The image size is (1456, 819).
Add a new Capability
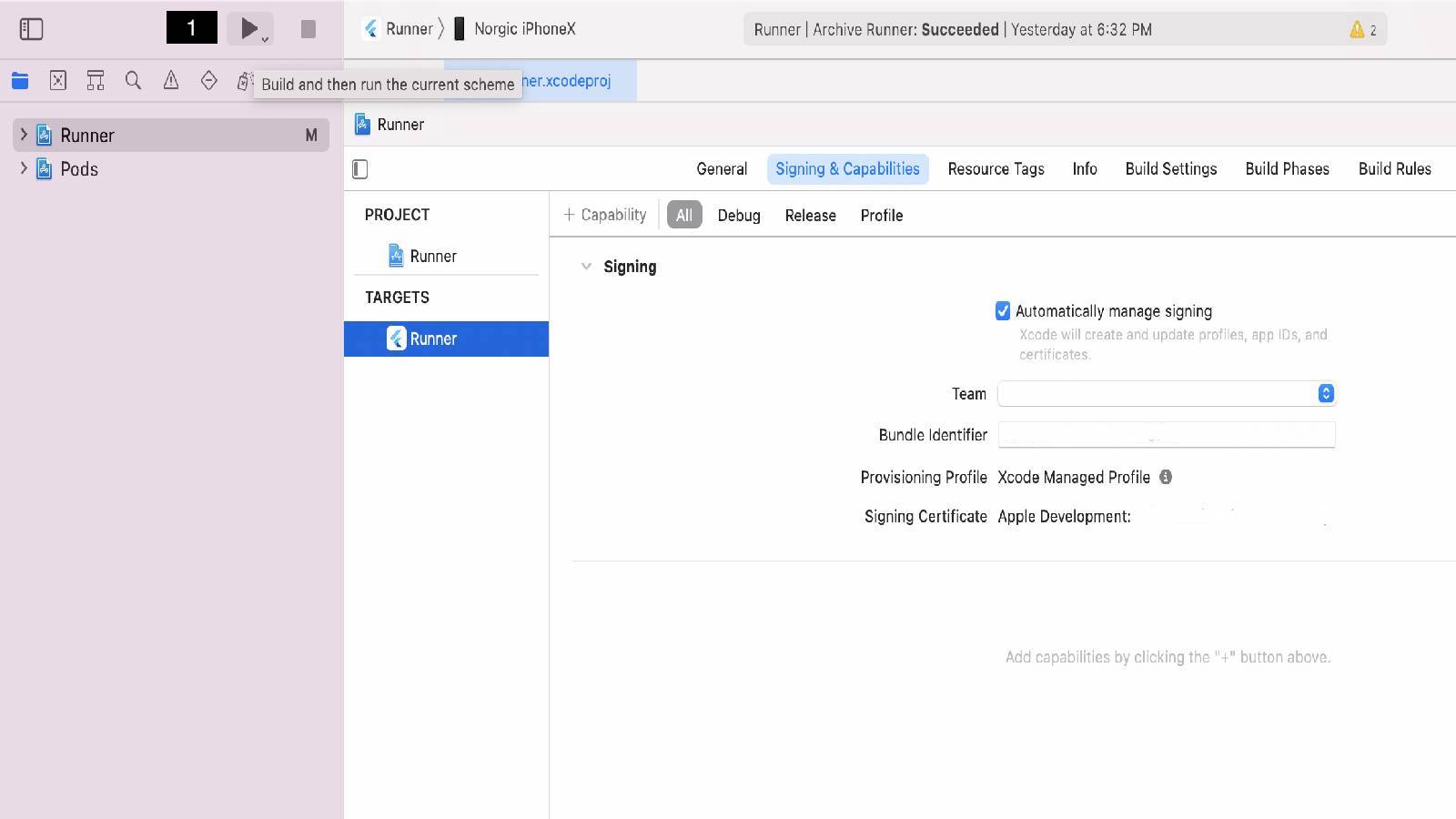click(604, 215)
